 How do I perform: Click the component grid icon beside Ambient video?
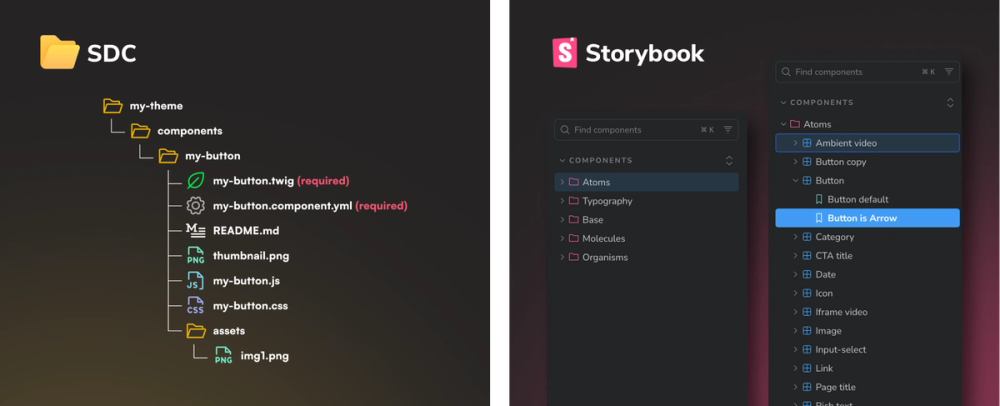(x=807, y=143)
